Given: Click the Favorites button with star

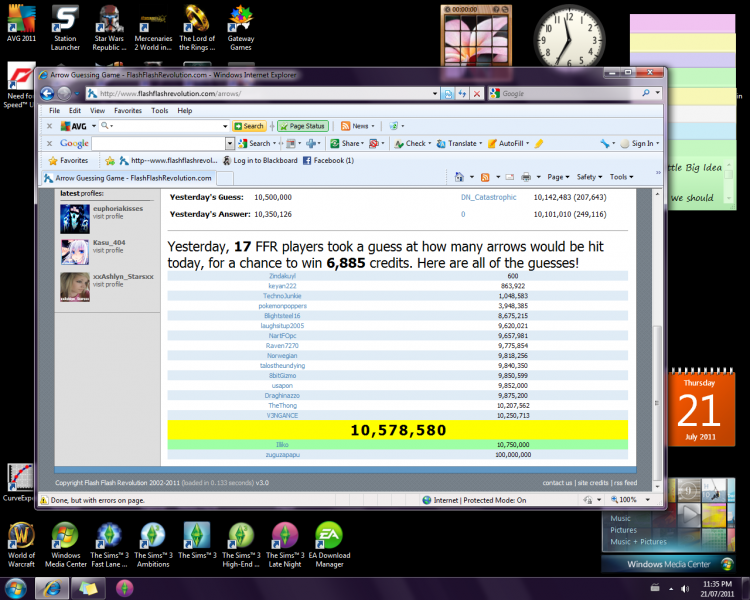Looking at the screenshot, I should [68, 161].
